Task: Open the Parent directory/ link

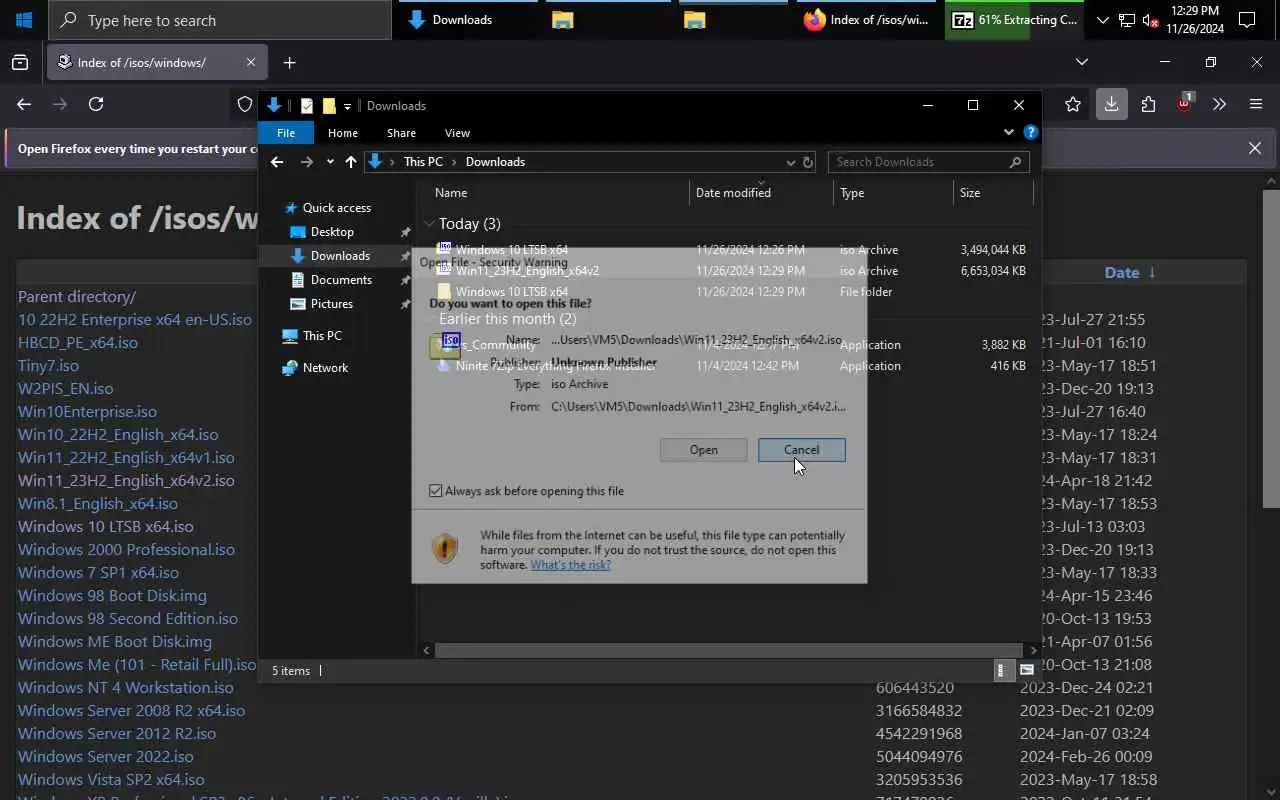Action: [77, 296]
